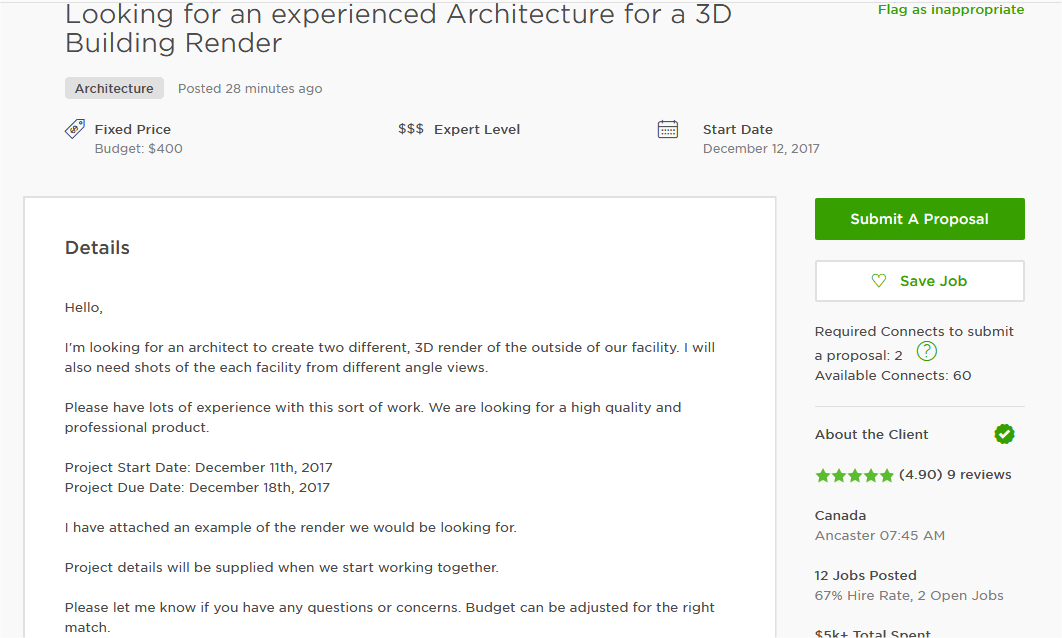Save this job for later
The width and height of the screenshot is (1062, 638).
pyautogui.click(x=919, y=281)
